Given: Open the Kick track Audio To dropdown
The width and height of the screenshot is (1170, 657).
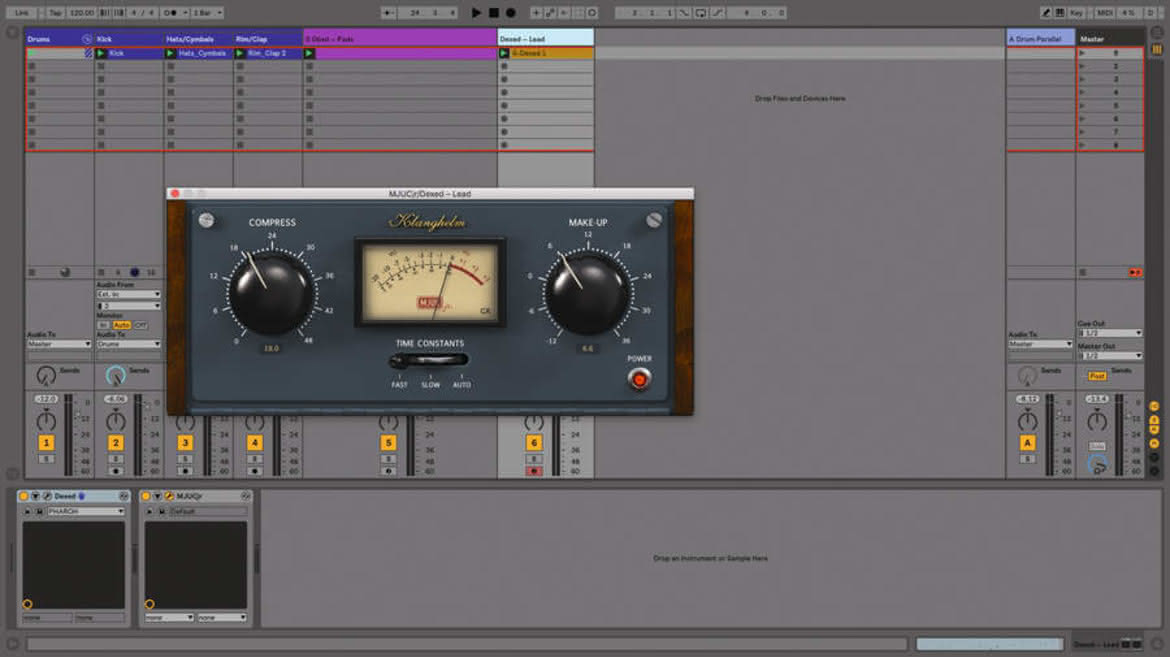Looking at the screenshot, I should 128,344.
